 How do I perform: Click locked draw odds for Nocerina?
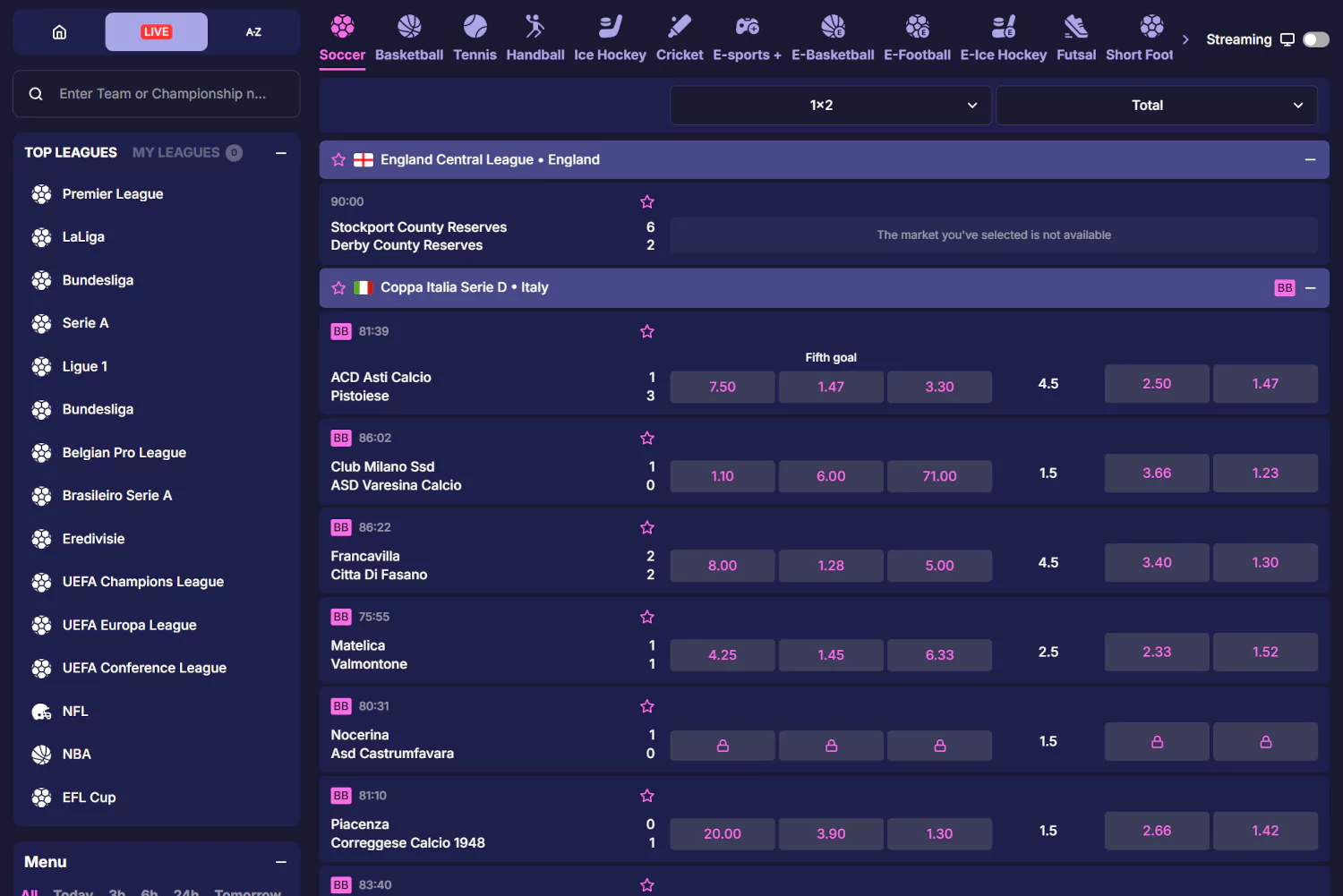point(831,746)
